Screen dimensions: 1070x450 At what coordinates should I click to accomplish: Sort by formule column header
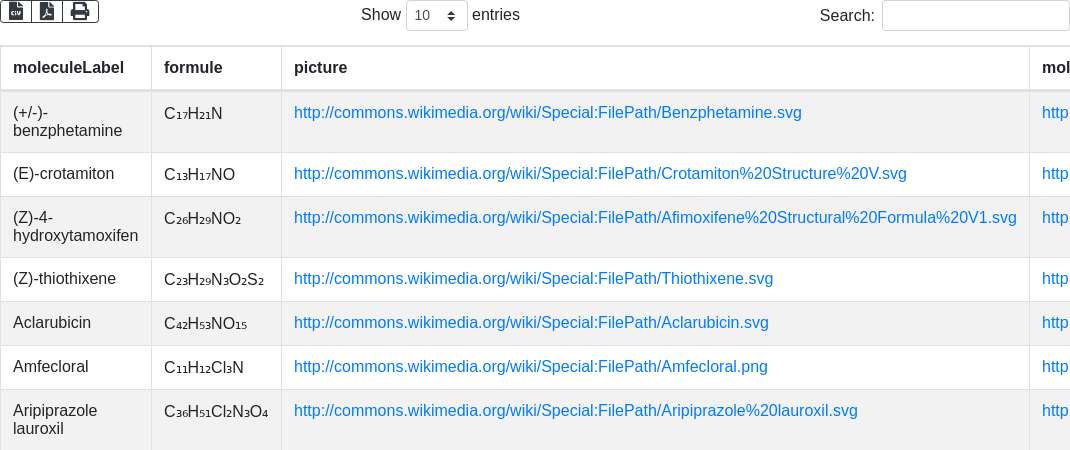click(193, 68)
